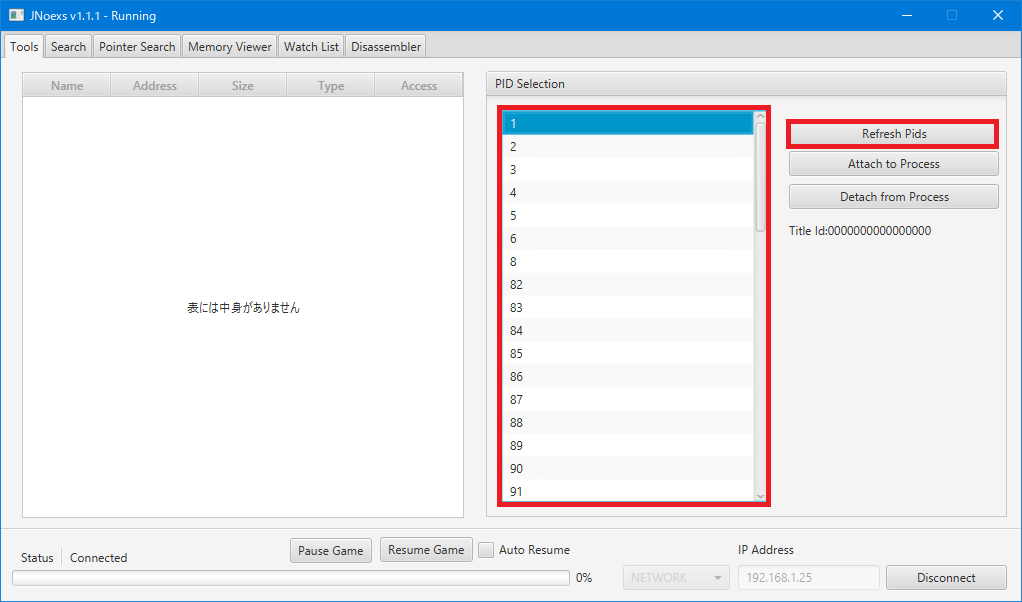Select PID 87 in the list
This screenshot has height=602, width=1022.
[628, 400]
